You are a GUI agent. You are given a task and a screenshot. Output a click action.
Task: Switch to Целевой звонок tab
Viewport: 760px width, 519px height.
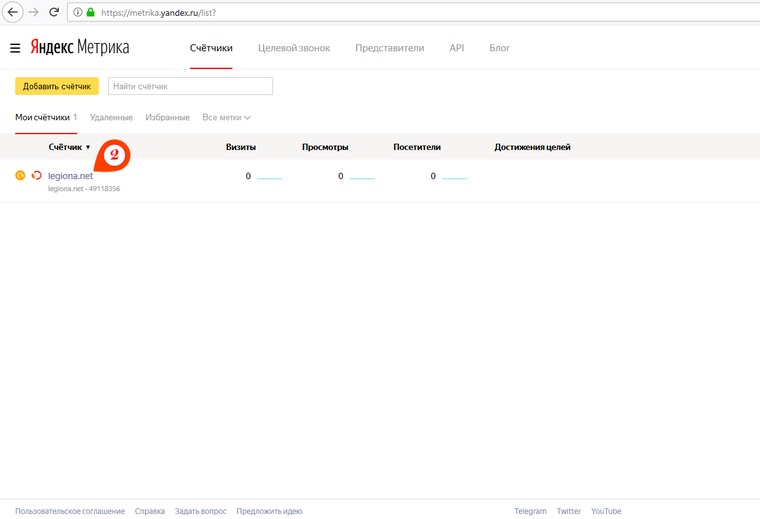click(x=293, y=48)
